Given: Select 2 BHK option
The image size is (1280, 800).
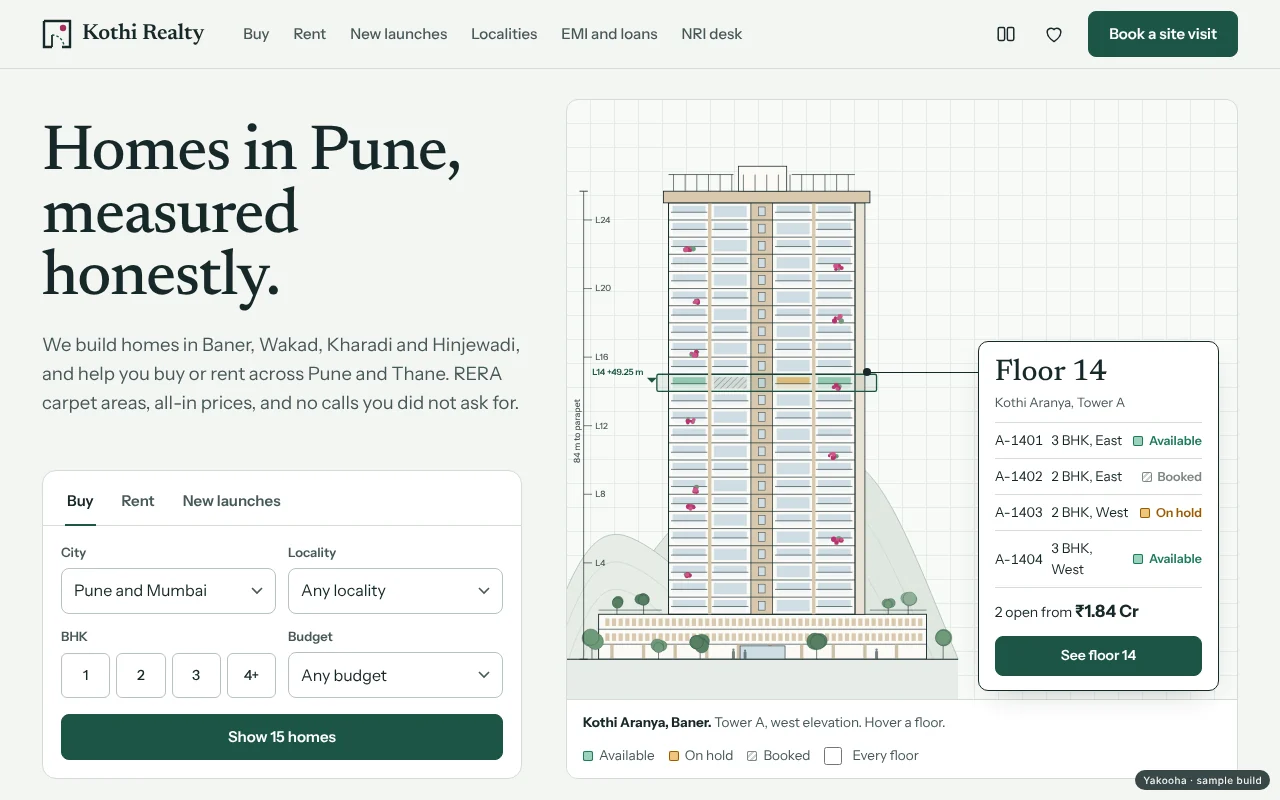Looking at the screenshot, I should pyautogui.click(x=141, y=675).
